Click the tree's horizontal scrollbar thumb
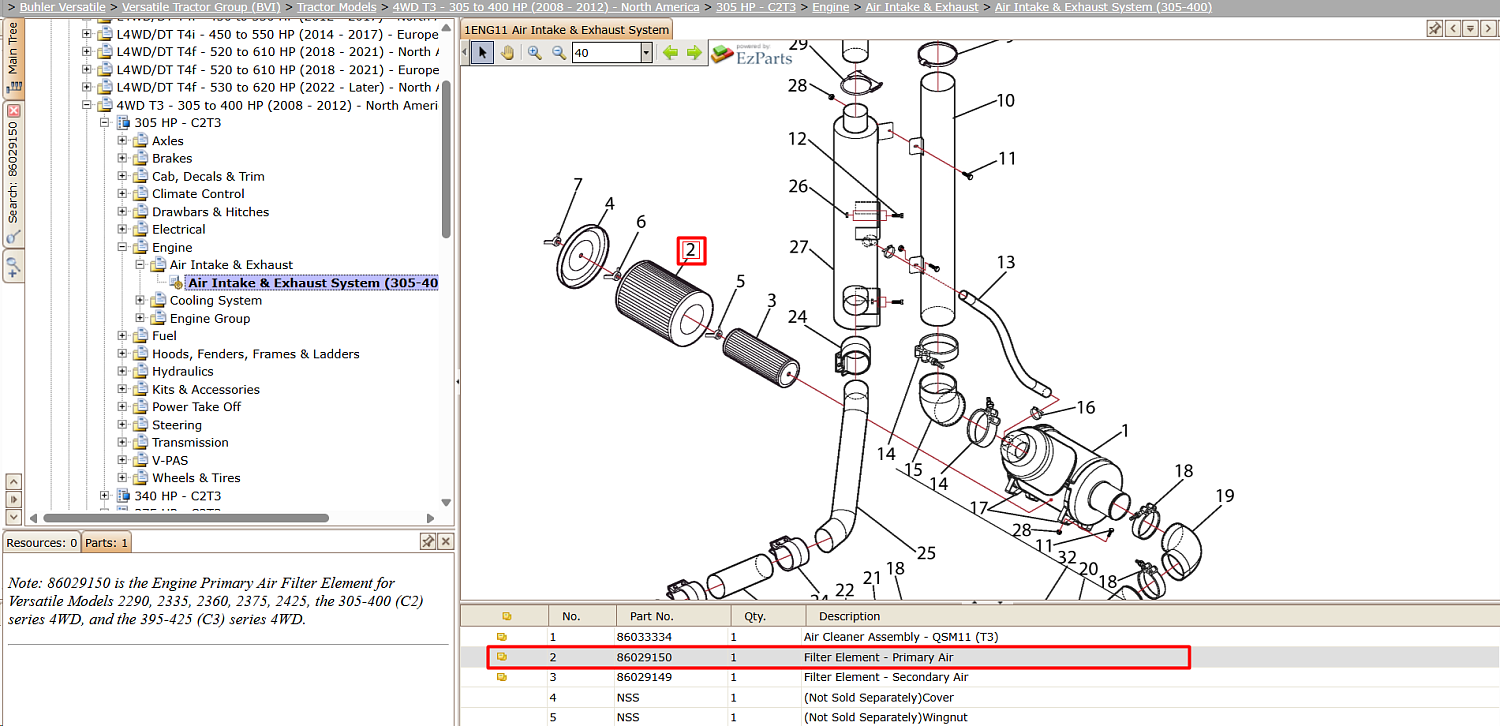Screen dimensions: 1500x726 [x=184, y=518]
